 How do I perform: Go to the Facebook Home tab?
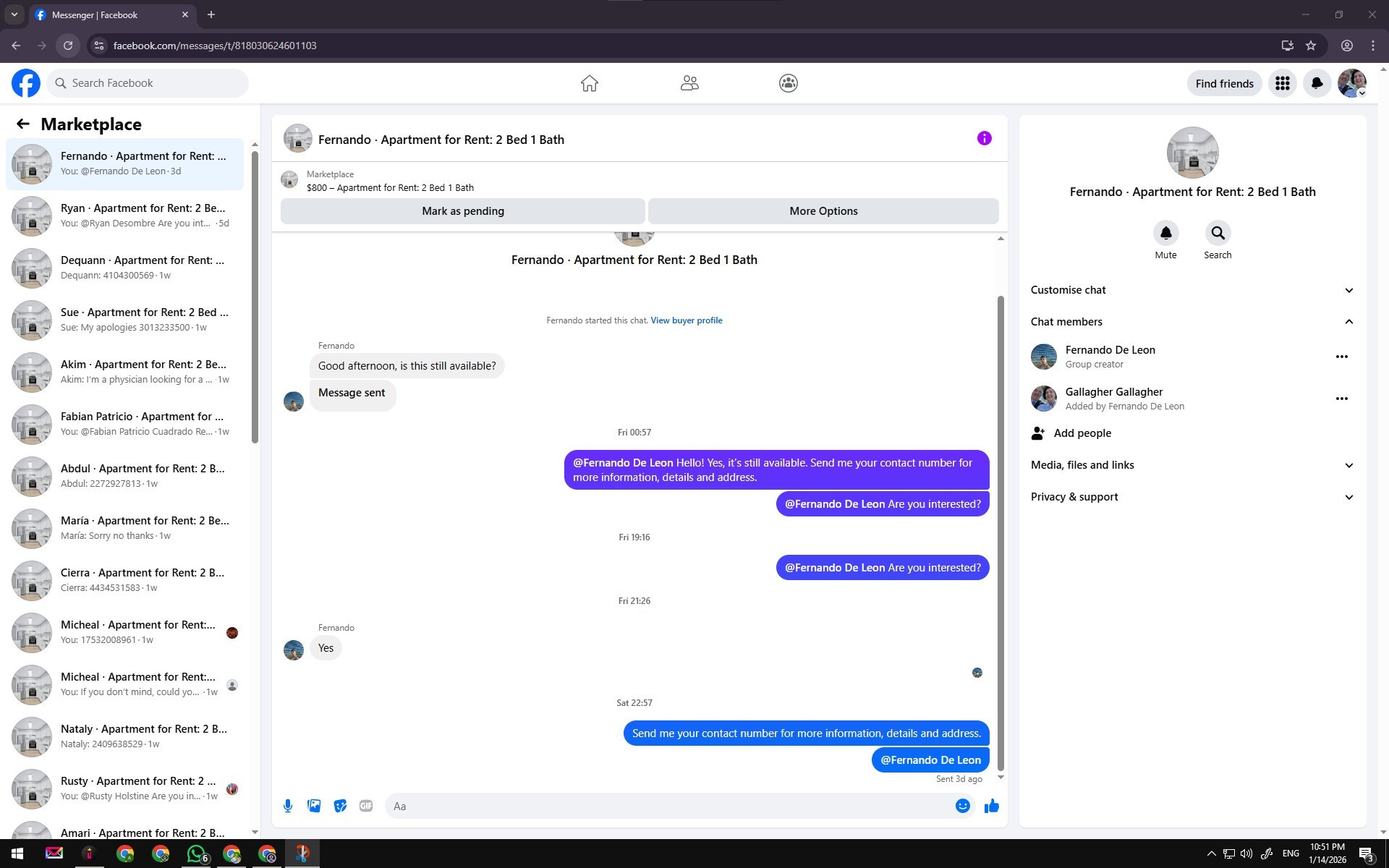[589, 83]
